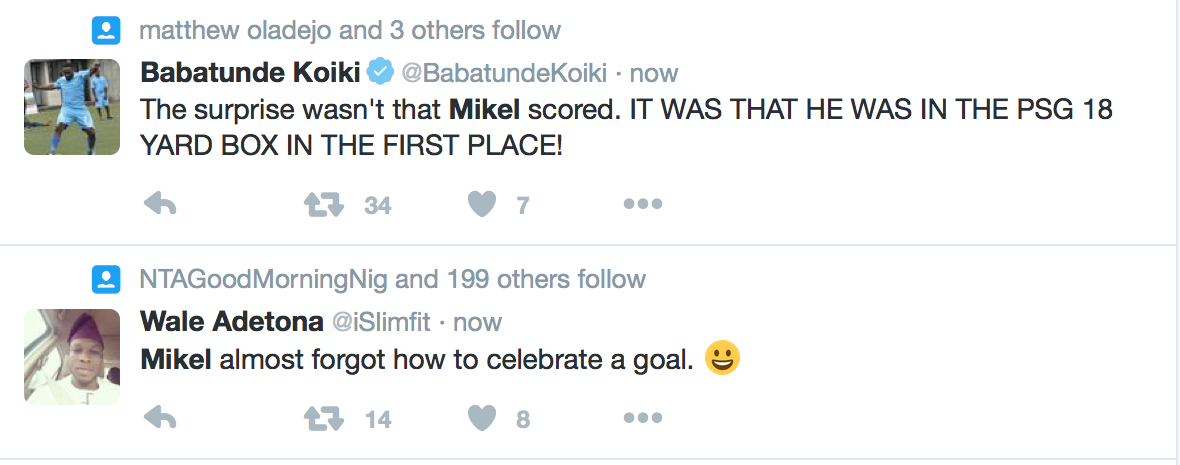Open @iSlimfit handle link
Viewport: 1180px width, 465px height.
coord(380,322)
